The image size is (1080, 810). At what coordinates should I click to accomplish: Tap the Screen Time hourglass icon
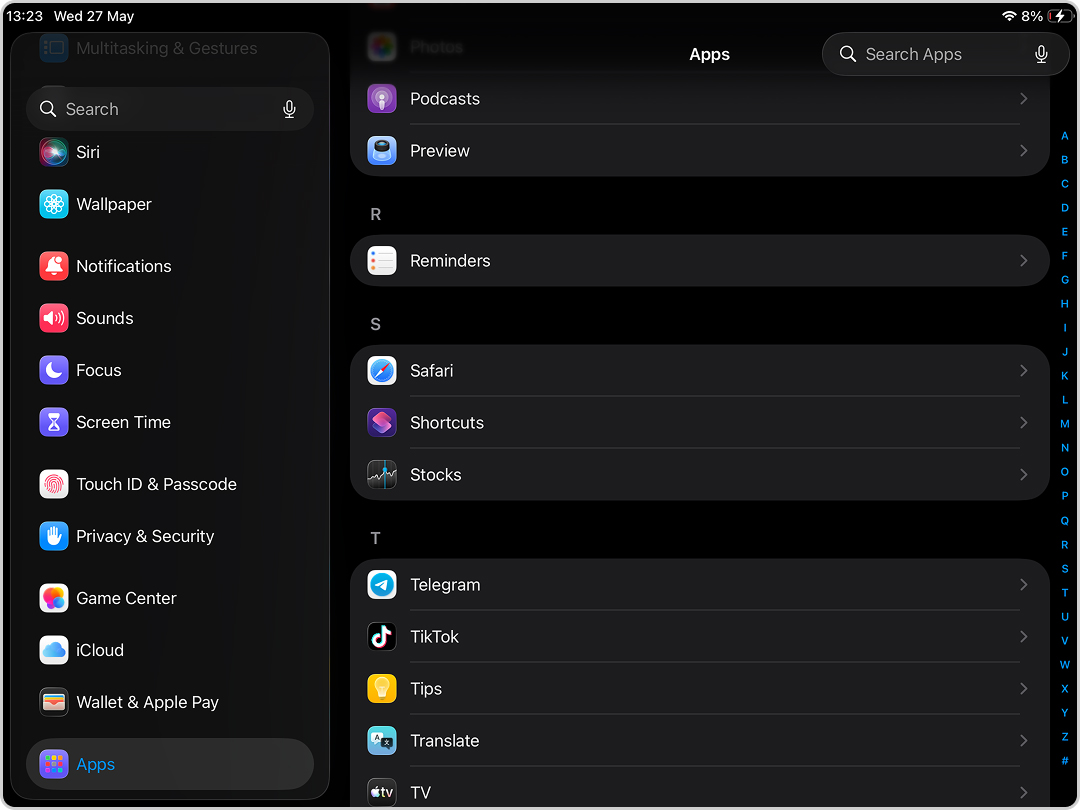[x=54, y=422]
